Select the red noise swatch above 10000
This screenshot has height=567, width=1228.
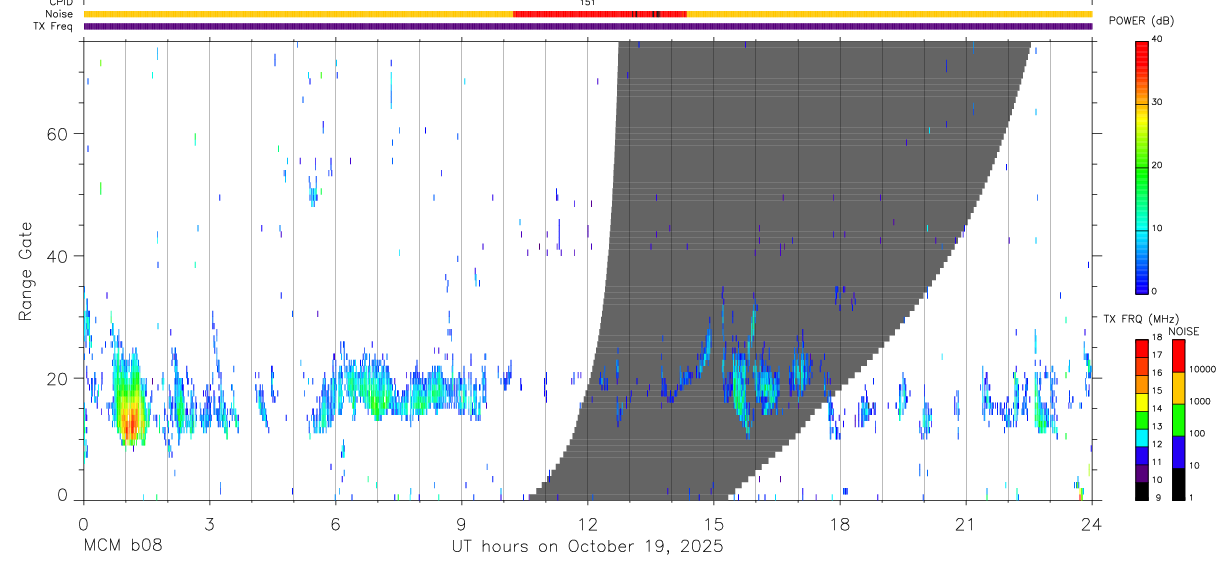1178,356
